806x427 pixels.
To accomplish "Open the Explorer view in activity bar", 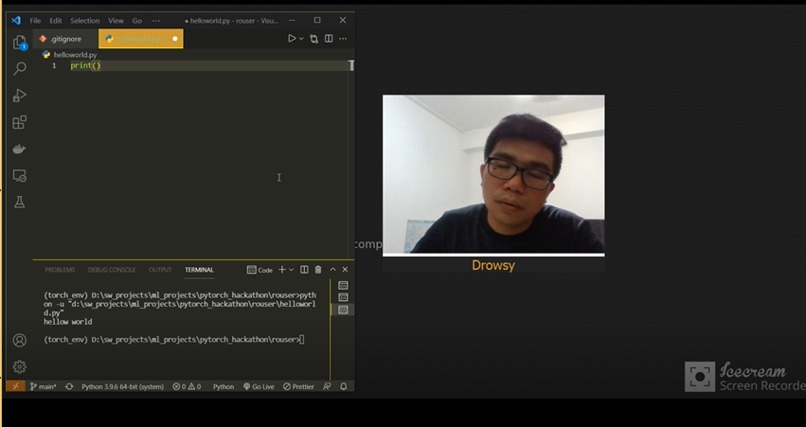I will tap(20, 42).
